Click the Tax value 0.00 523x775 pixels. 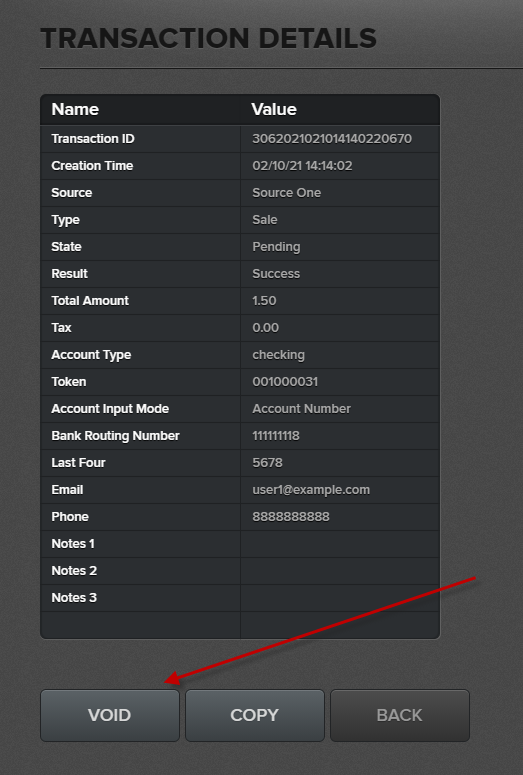[265, 328]
